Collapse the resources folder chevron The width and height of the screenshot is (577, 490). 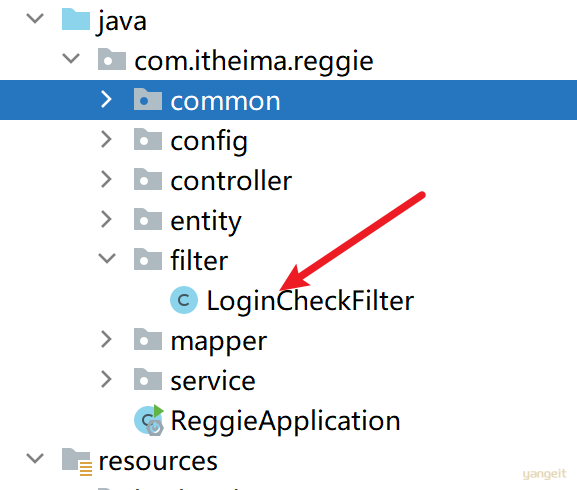coord(35,458)
